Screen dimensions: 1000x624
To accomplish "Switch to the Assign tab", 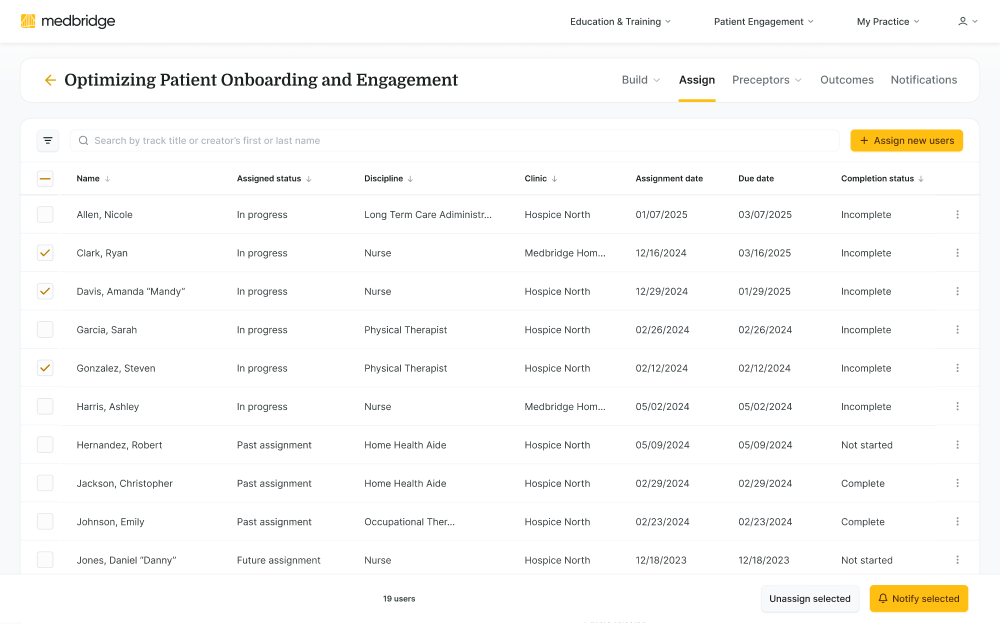I will 696,80.
